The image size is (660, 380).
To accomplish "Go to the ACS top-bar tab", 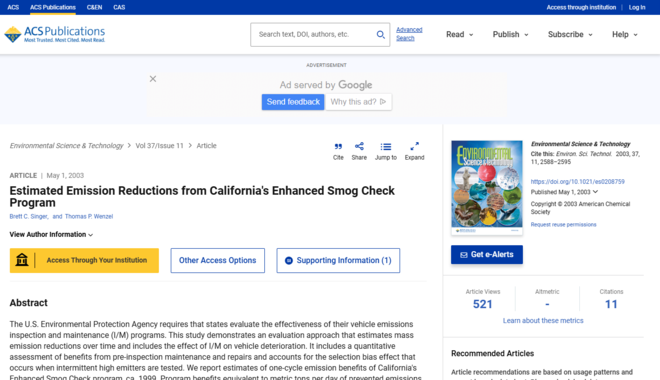I will [x=13, y=7].
